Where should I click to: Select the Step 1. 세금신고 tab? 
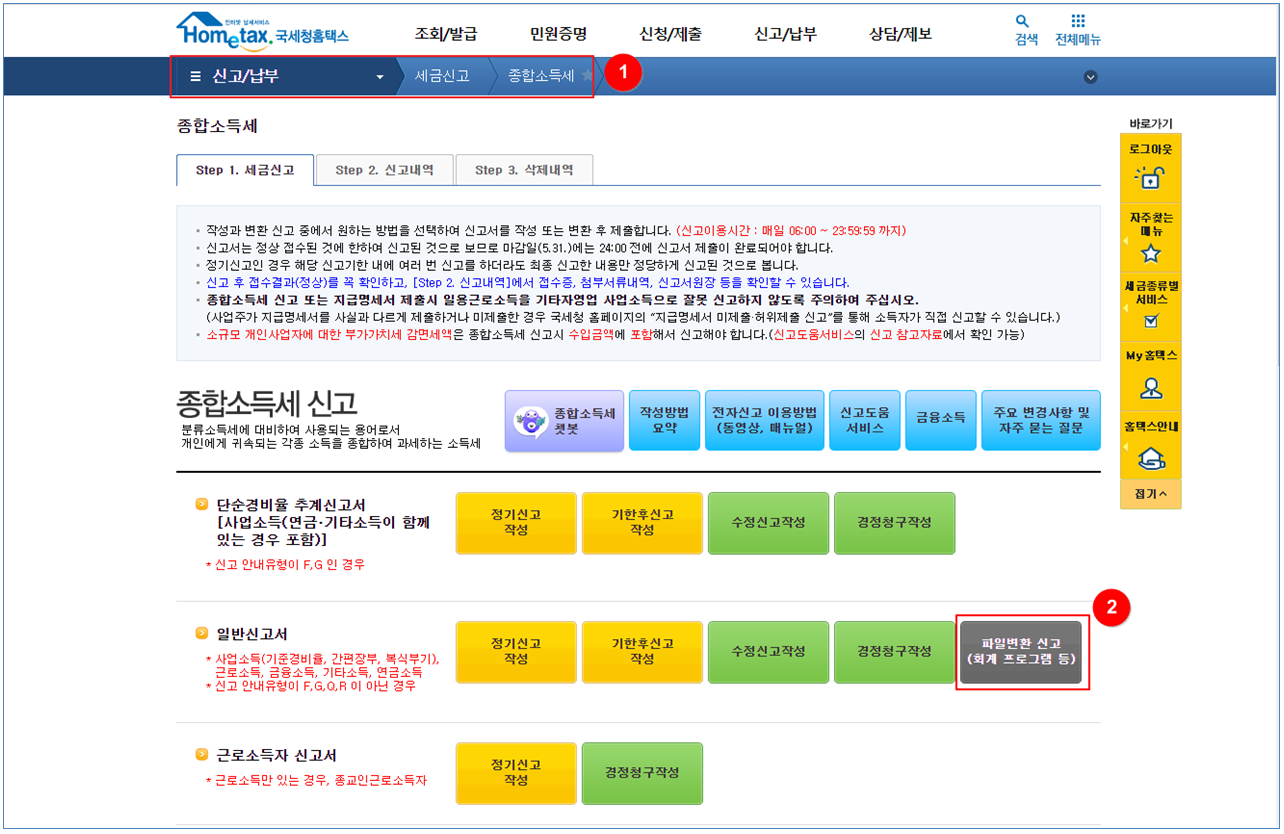click(245, 170)
